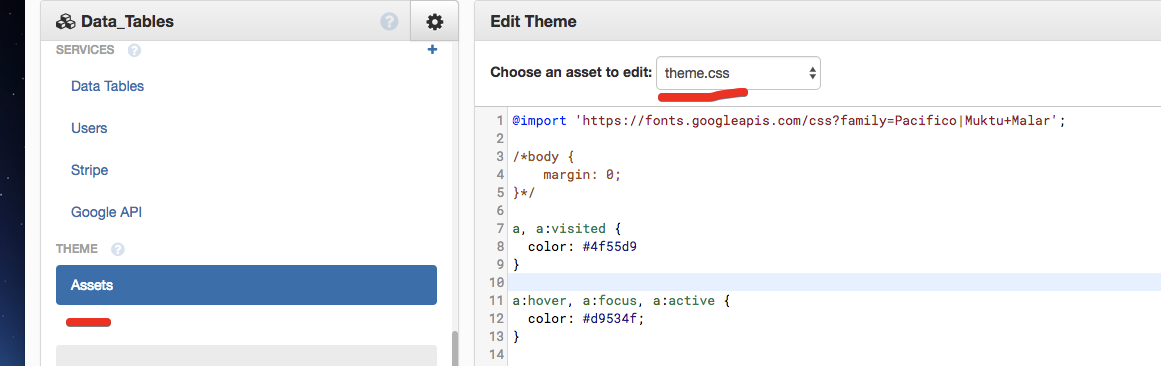Click the color value #4f55d9 in code
1161x366 pixels.
click(609, 247)
